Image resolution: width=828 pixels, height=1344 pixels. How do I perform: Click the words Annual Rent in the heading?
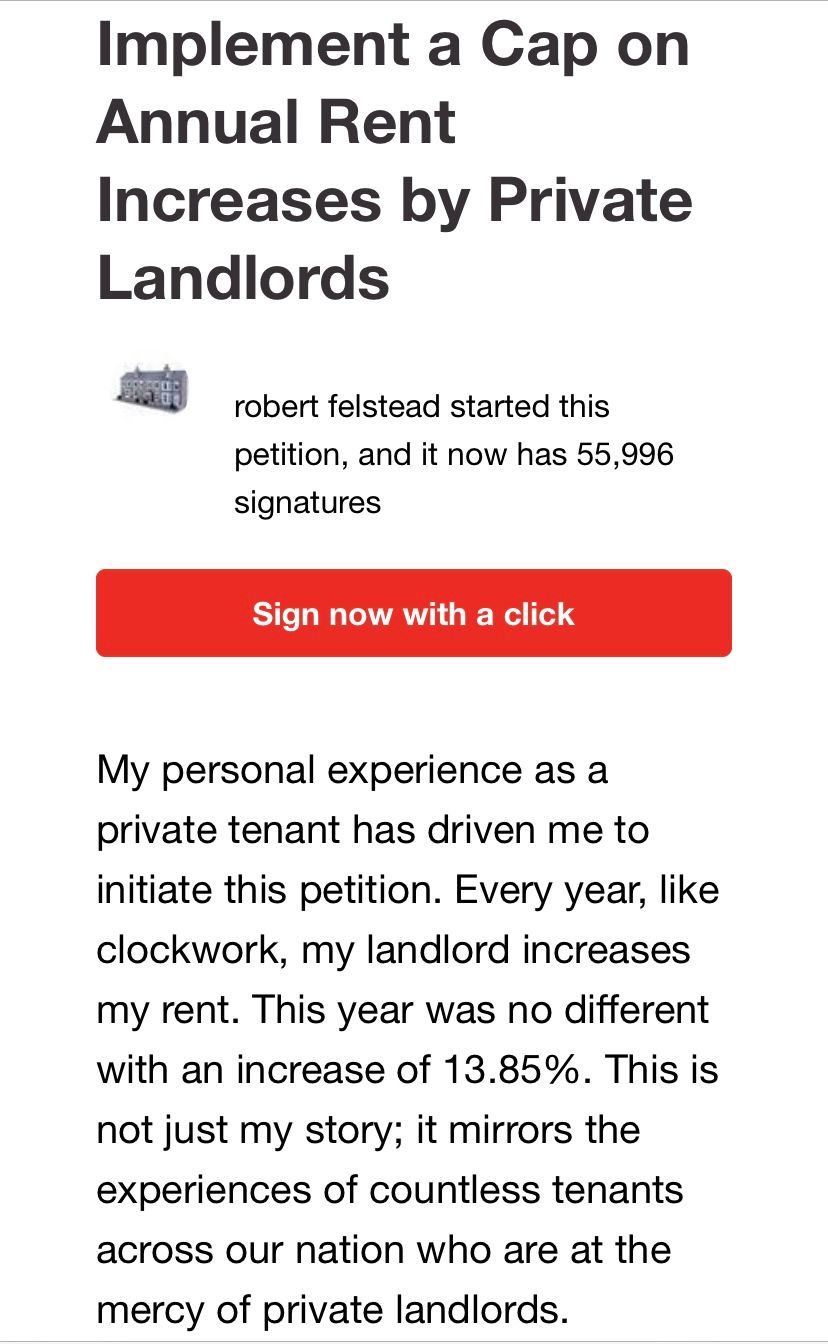[276, 121]
